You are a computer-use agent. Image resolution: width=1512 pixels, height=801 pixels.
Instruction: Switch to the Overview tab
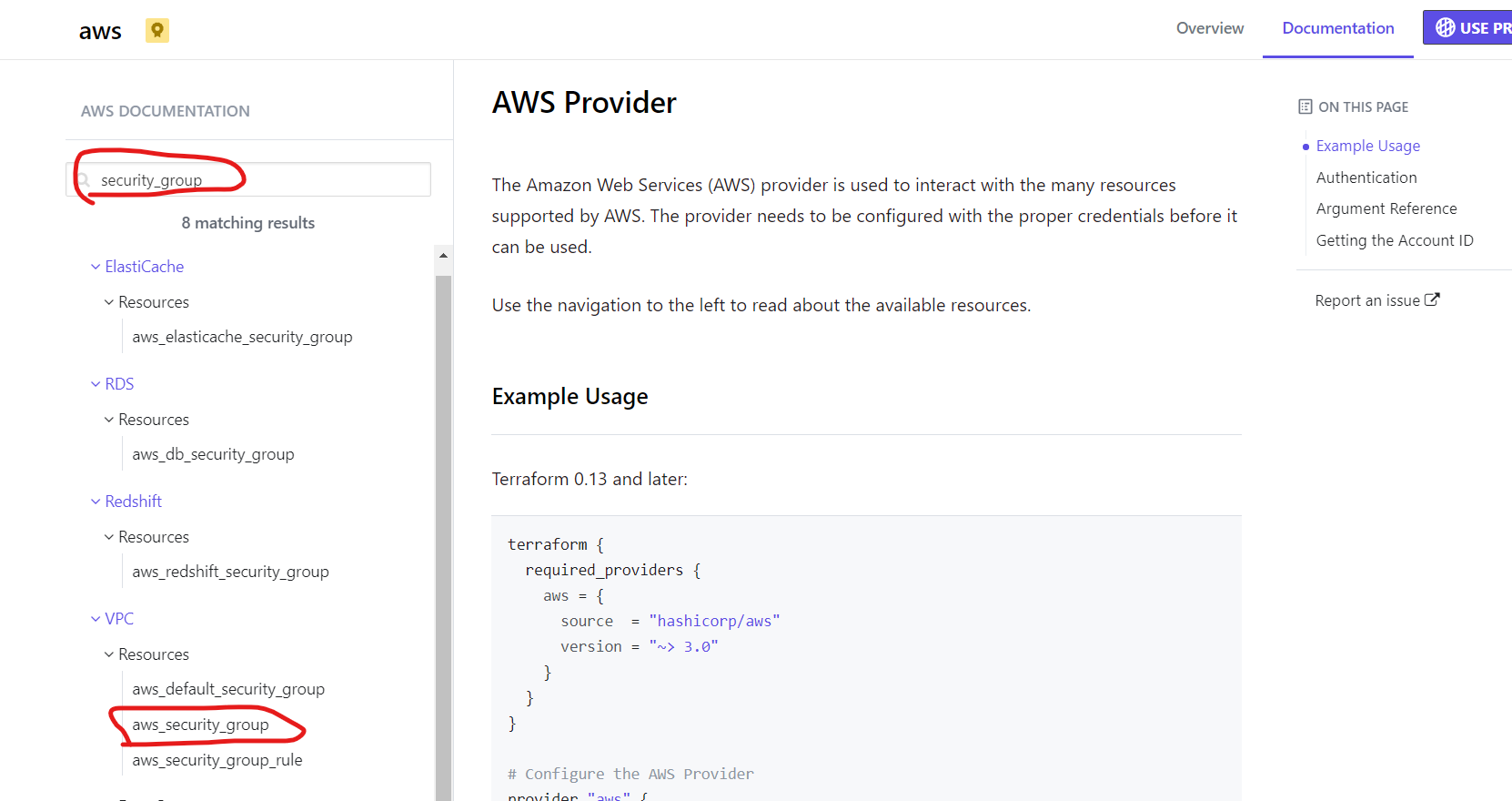point(1210,28)
